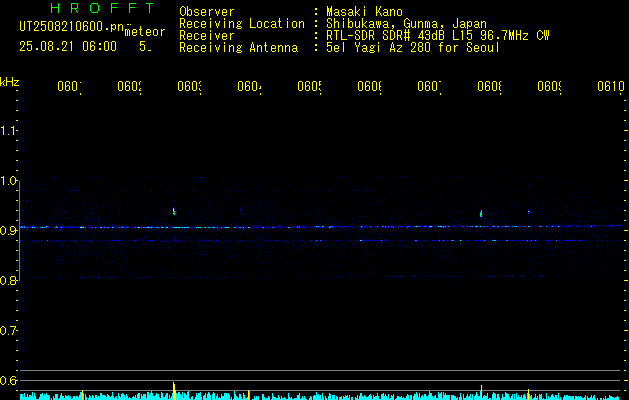Click Shibukawa, Gunma, Japan text
Screen dimensions: 629x400
tap(406, 24)
